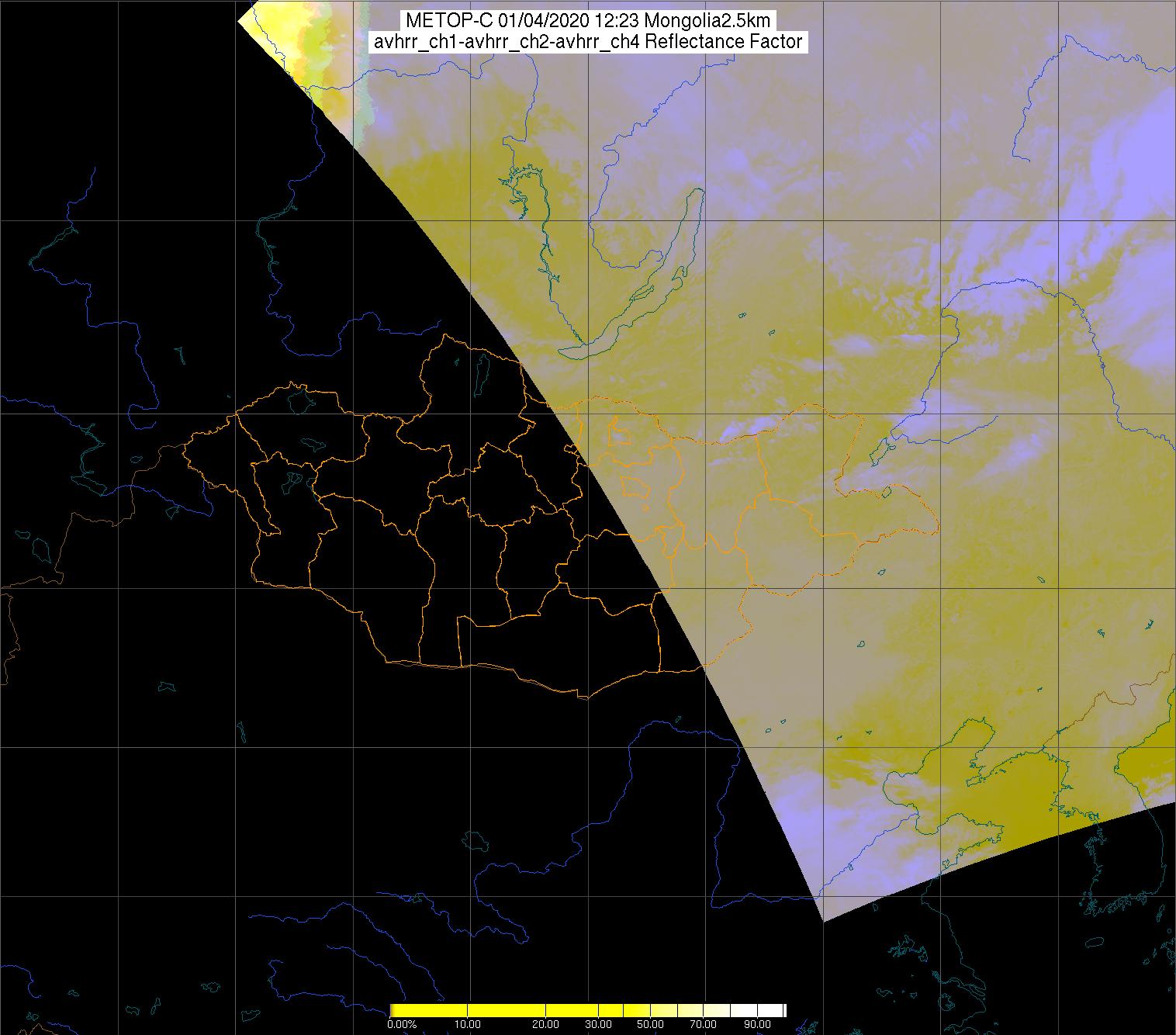Click the avhrr_ch1-avhrr_ch2-avhrr_ch4 Reflectance Factor label
The height and width of the screenshot is (1035, 1176).
(588, 42)
